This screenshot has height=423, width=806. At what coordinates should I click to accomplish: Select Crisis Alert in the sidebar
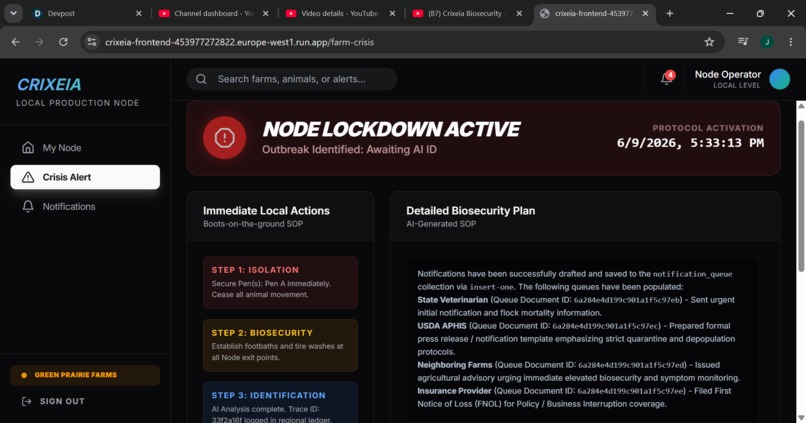point(85,177)
